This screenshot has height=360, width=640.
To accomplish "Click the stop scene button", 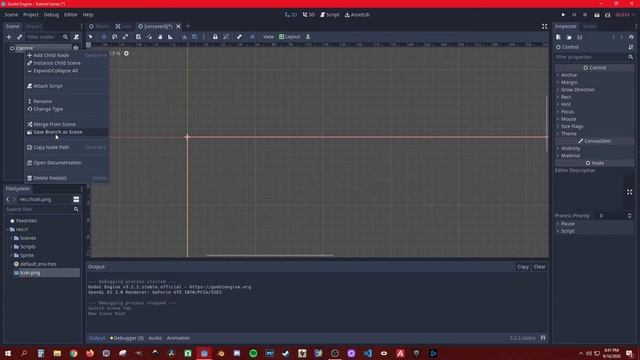I will tap(585, 15).
